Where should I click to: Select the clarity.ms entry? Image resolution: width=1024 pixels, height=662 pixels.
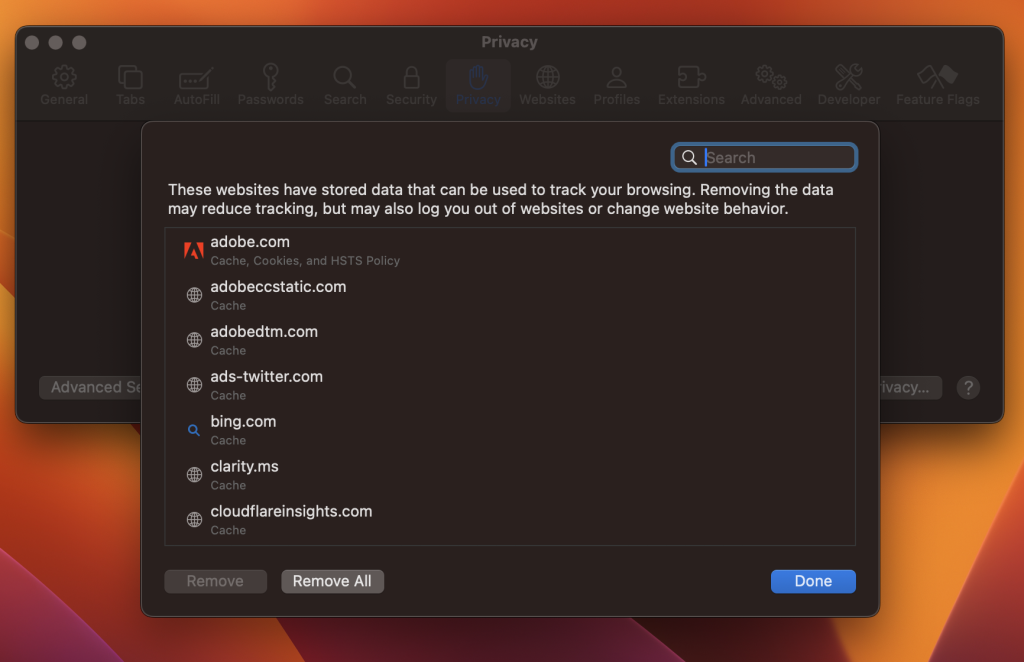point(510,476)
